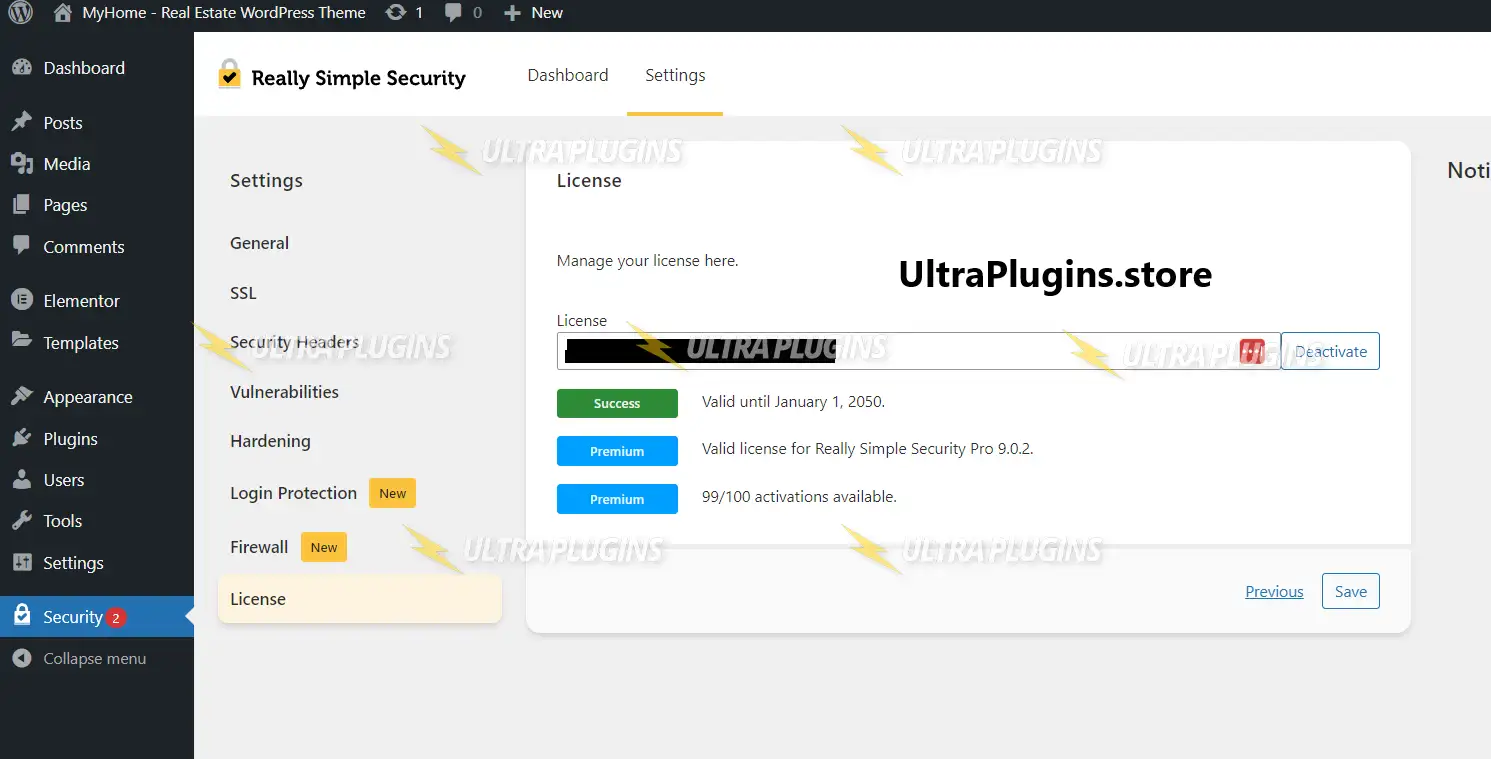Select License settings section
This screenshot has height=759, width=1491.
tap(359, 599)
